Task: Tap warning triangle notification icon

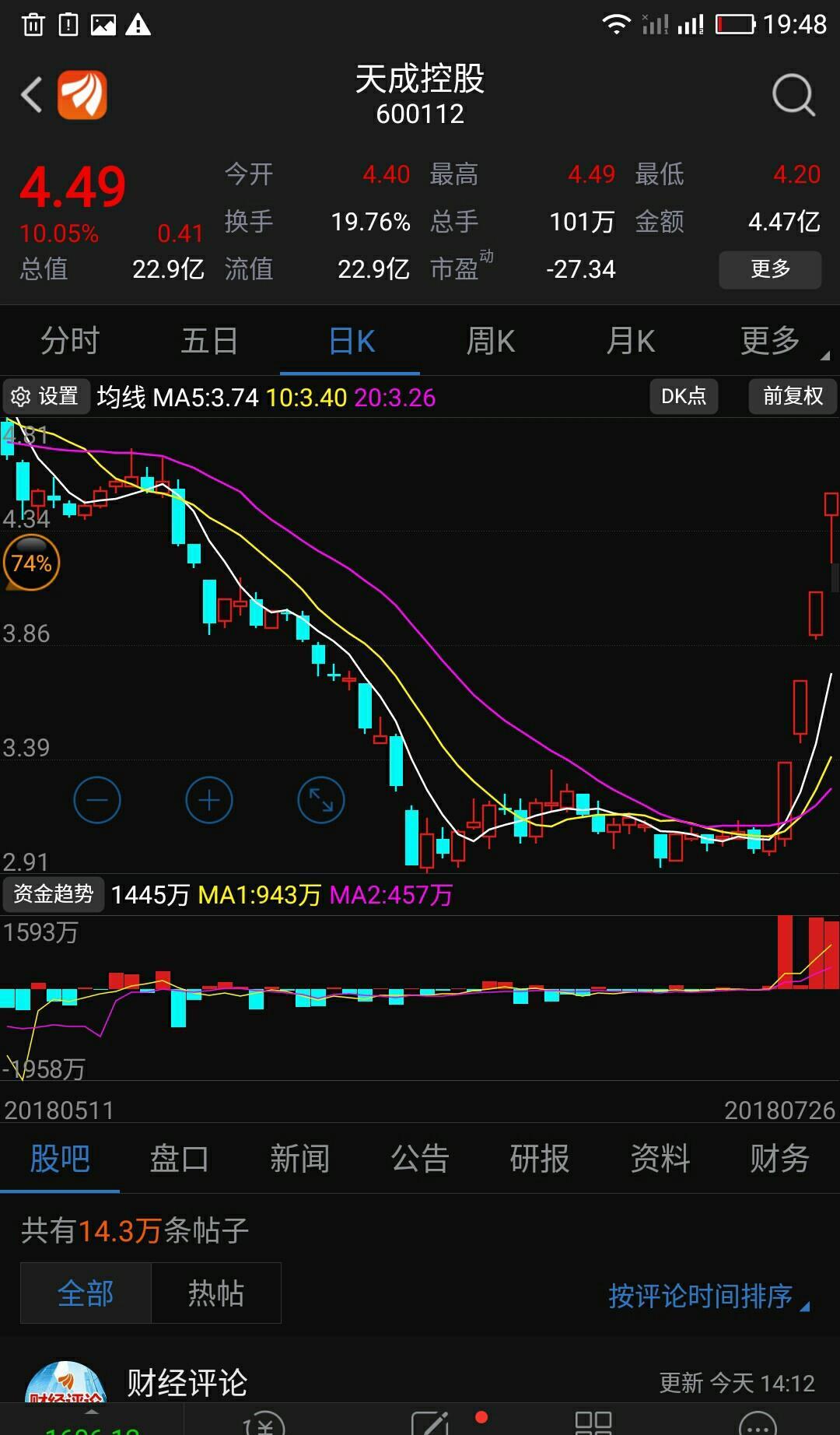Action: pos(138,25)
